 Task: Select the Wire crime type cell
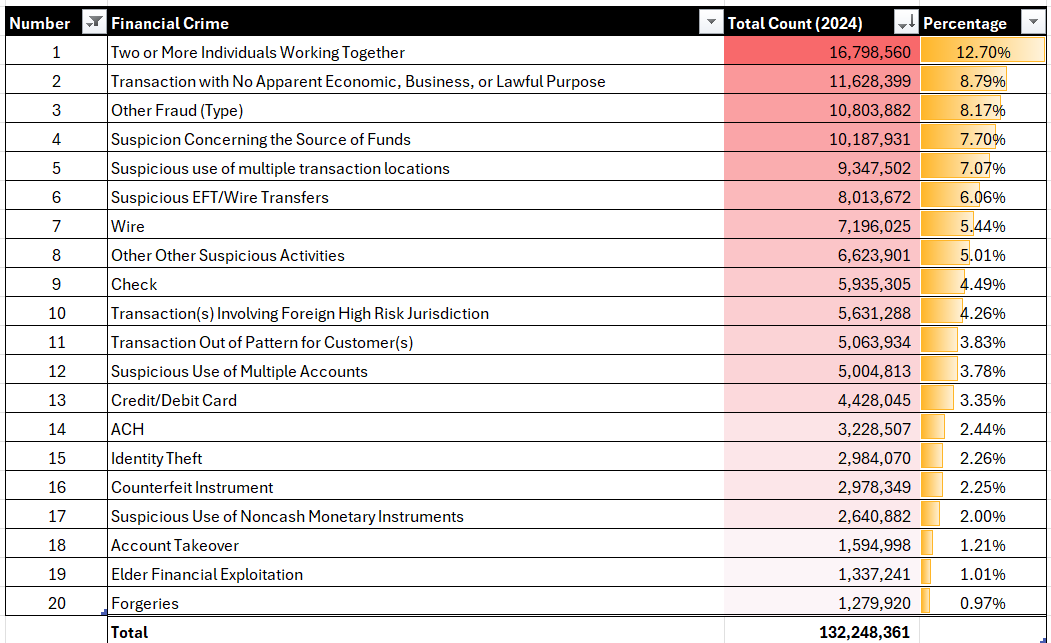pos(128,226)
